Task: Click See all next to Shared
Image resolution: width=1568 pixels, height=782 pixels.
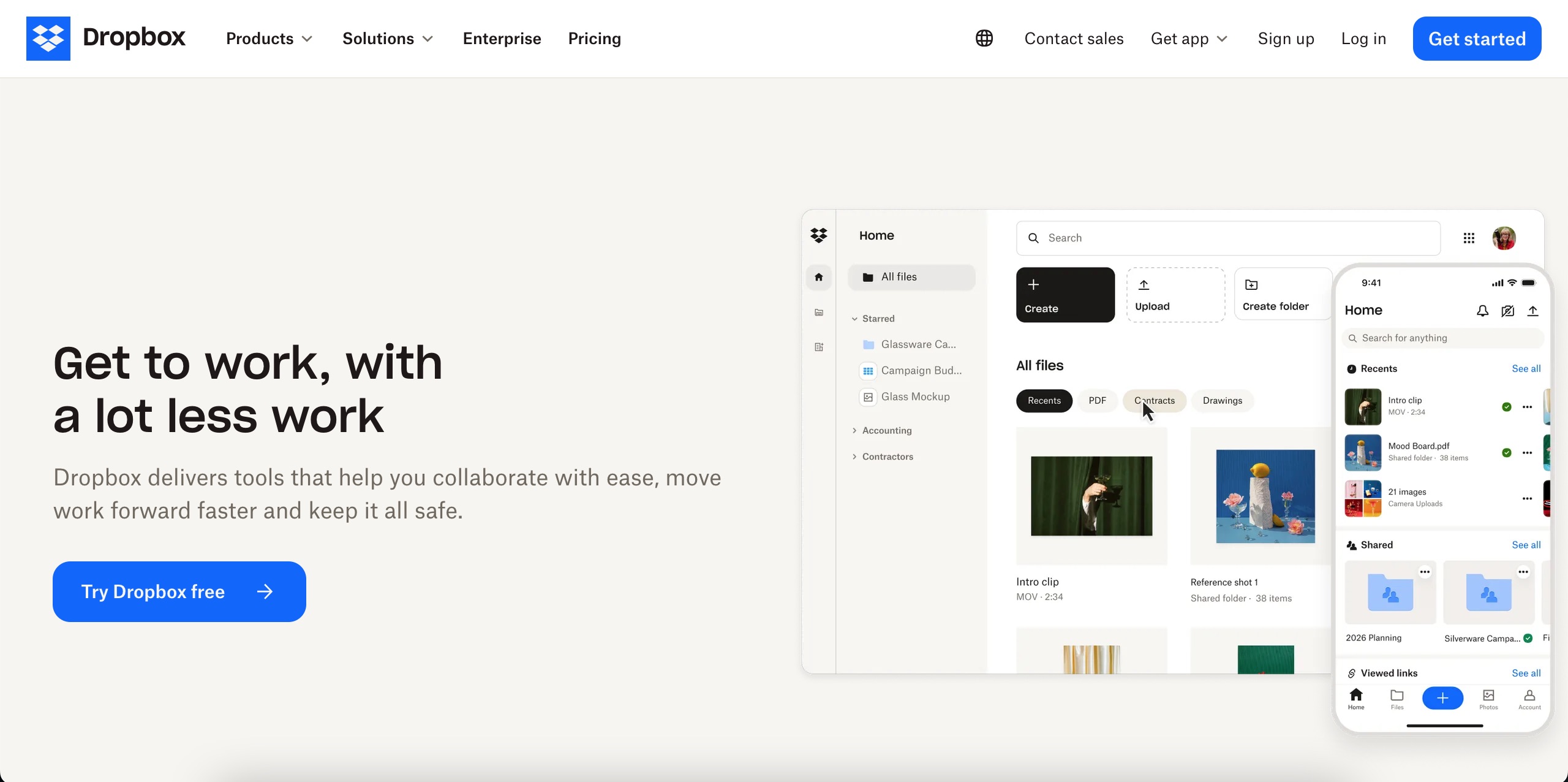Action: tap(1526, 545)
